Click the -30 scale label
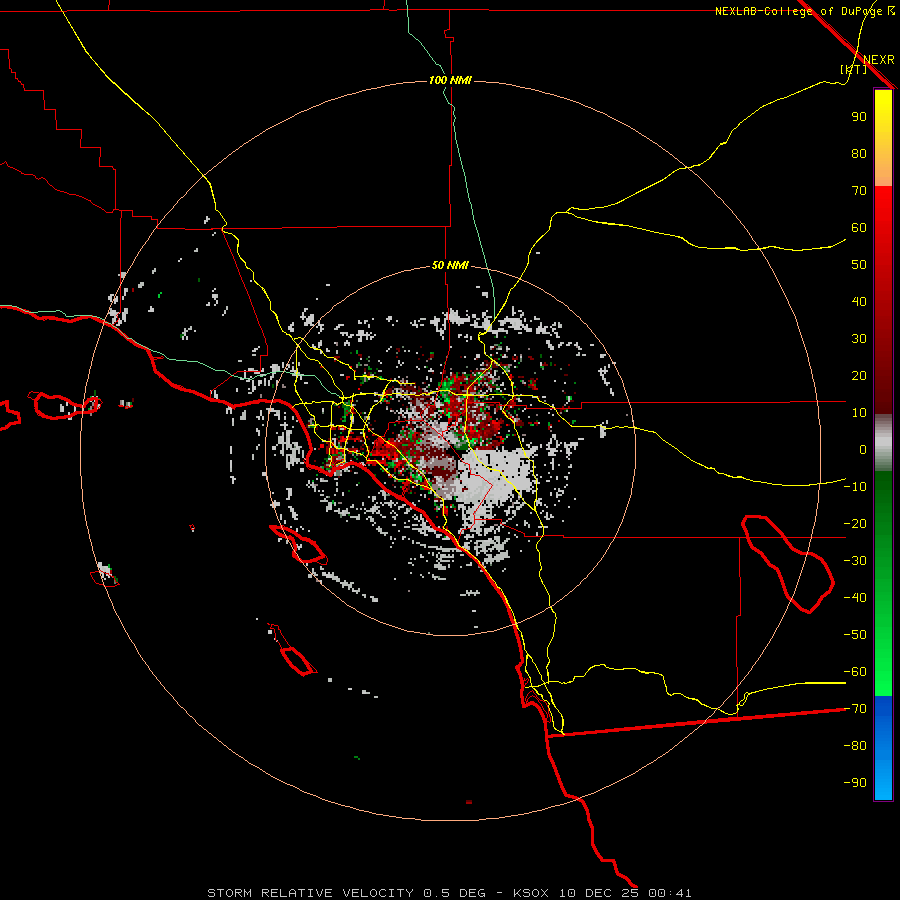This screenshot has width=900, height=900. click(x=855, y=561)
